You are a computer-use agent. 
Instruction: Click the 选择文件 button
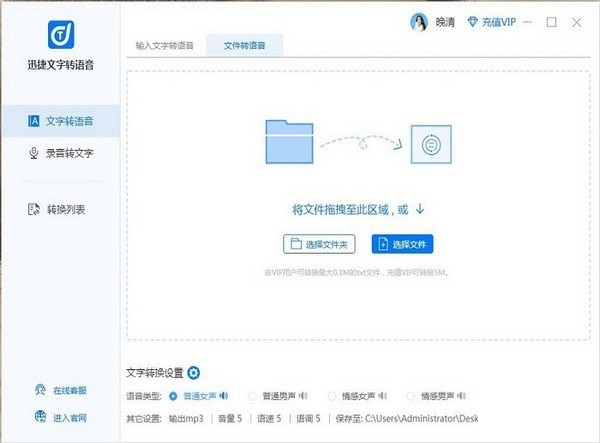403,244
